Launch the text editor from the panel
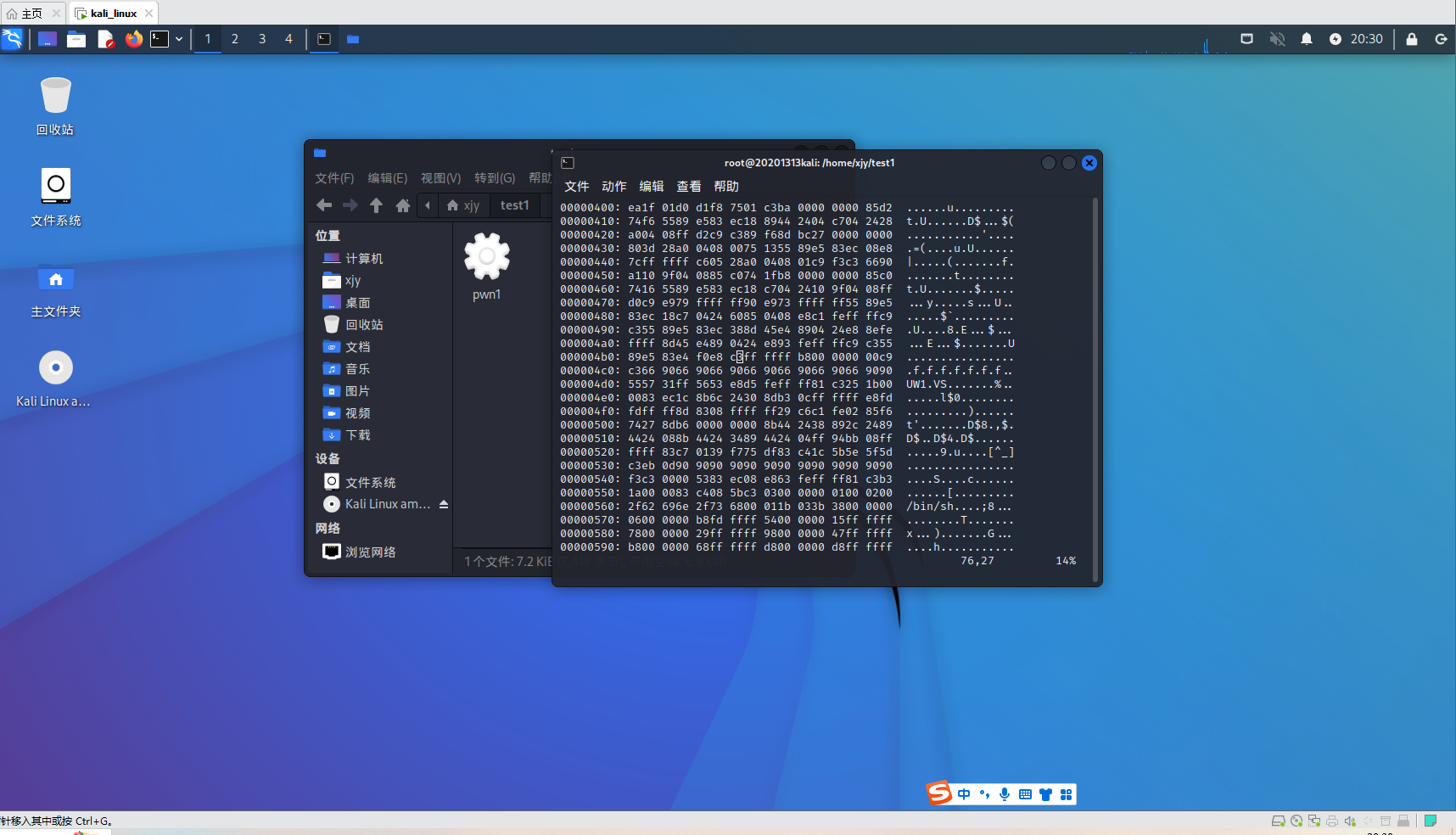The width and height of the screenshot is (1456, 835). click(105, 39)
